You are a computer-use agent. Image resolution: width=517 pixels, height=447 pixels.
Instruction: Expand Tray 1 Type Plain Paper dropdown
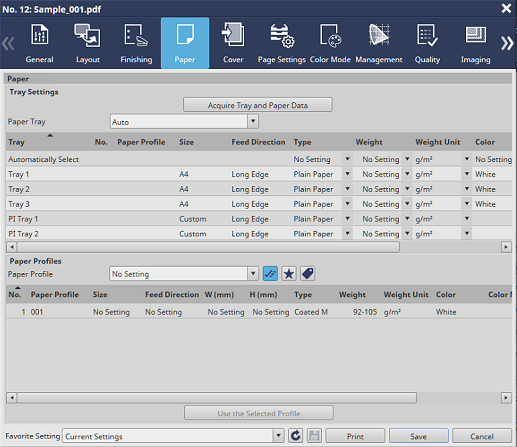click(x=347, y=174)
